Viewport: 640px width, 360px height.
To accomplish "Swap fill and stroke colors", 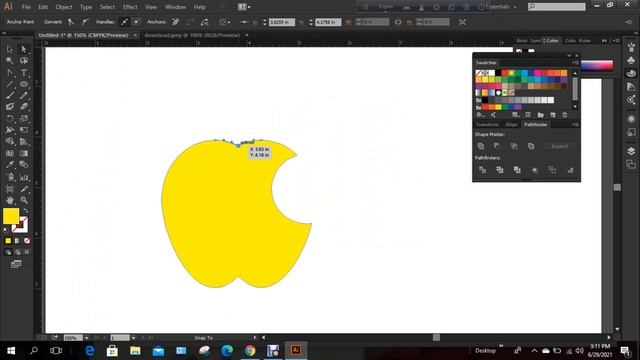I will click(x=25, y=211).
